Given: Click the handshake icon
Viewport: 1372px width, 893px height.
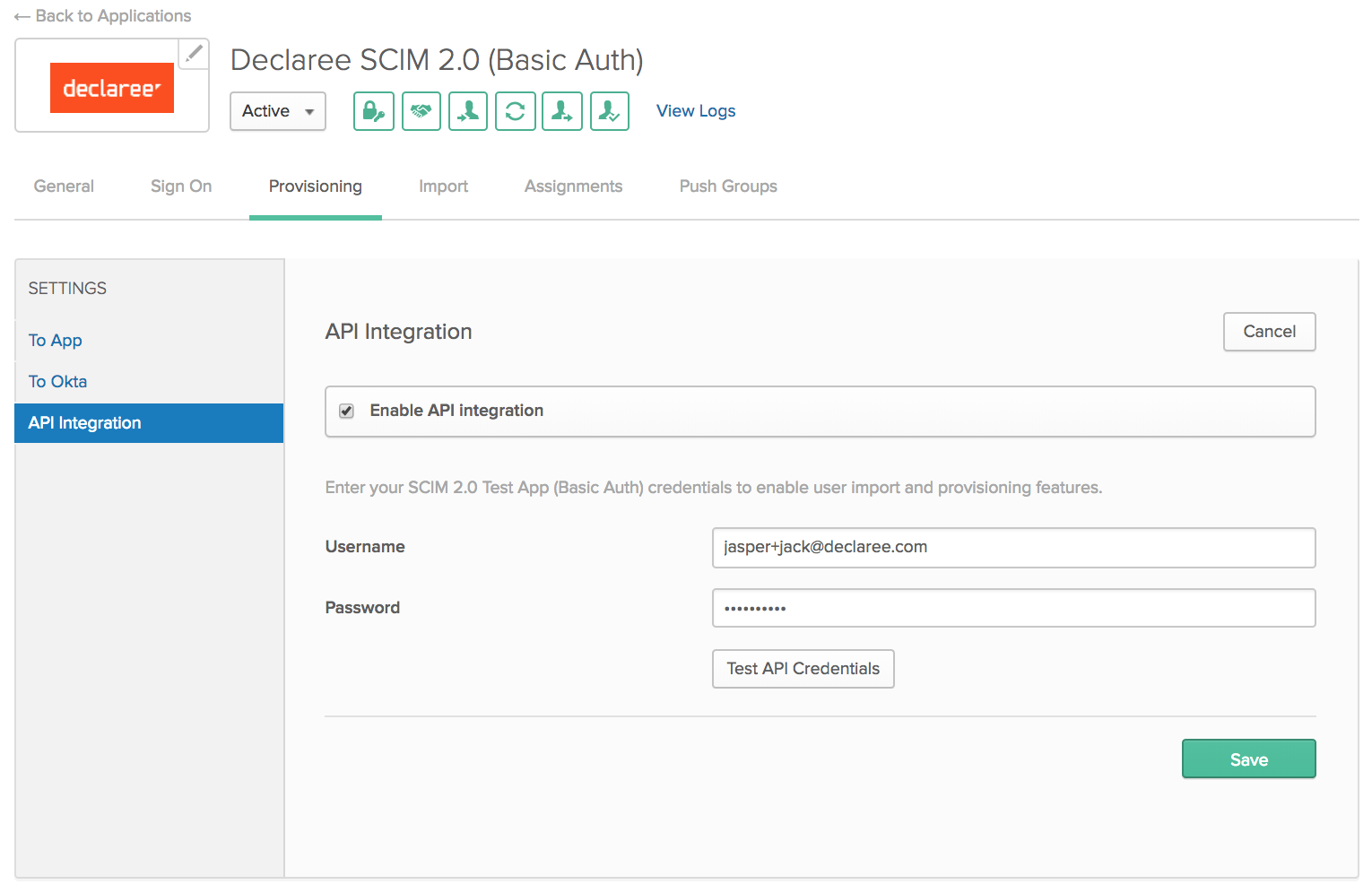Looking at the screenshot, I should coord(421,111).
